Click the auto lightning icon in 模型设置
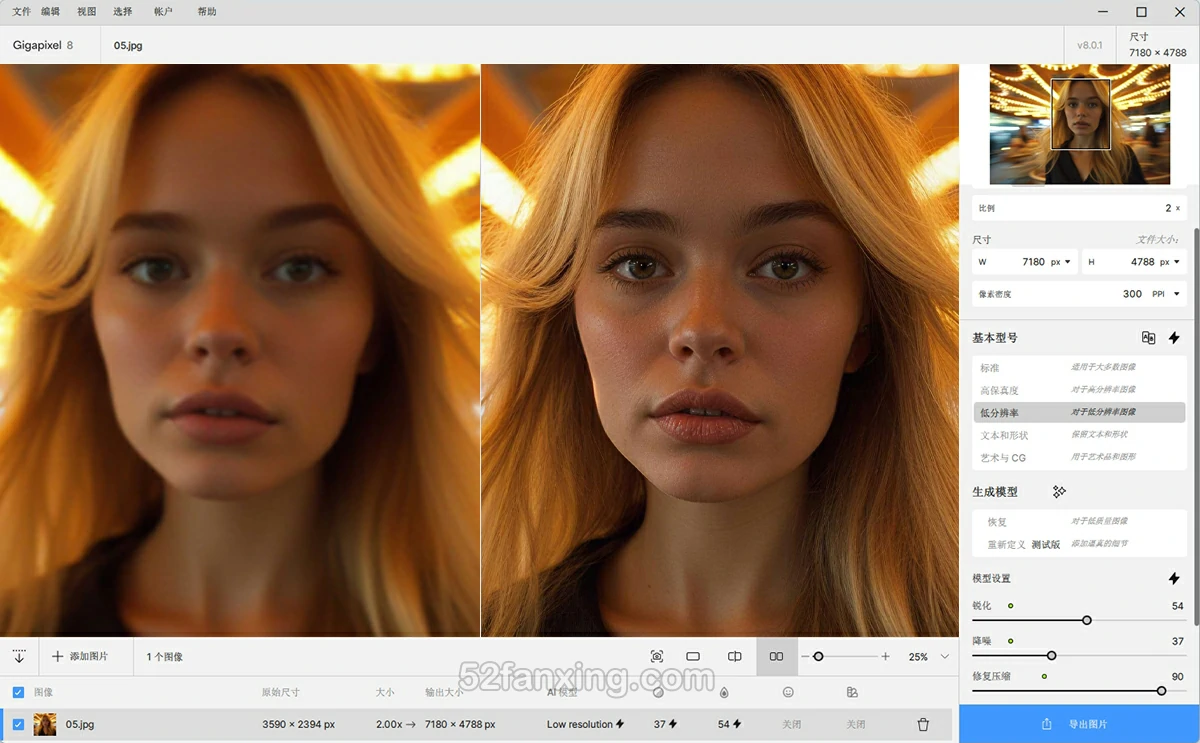Viewport: 1200px width, 743px height. (x=1174, y=579)
